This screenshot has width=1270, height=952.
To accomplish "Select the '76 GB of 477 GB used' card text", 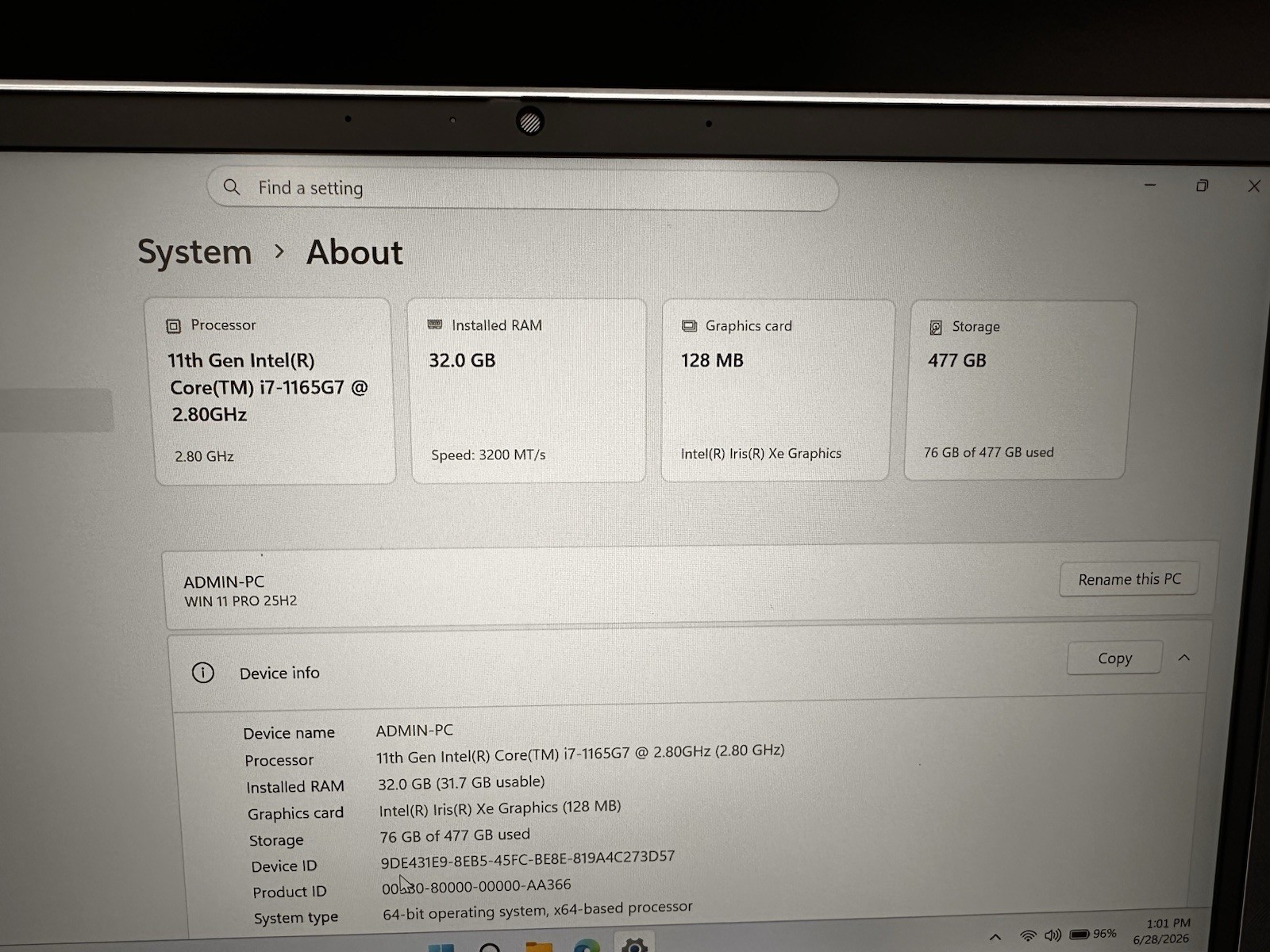I will click(x=988, y=452).
